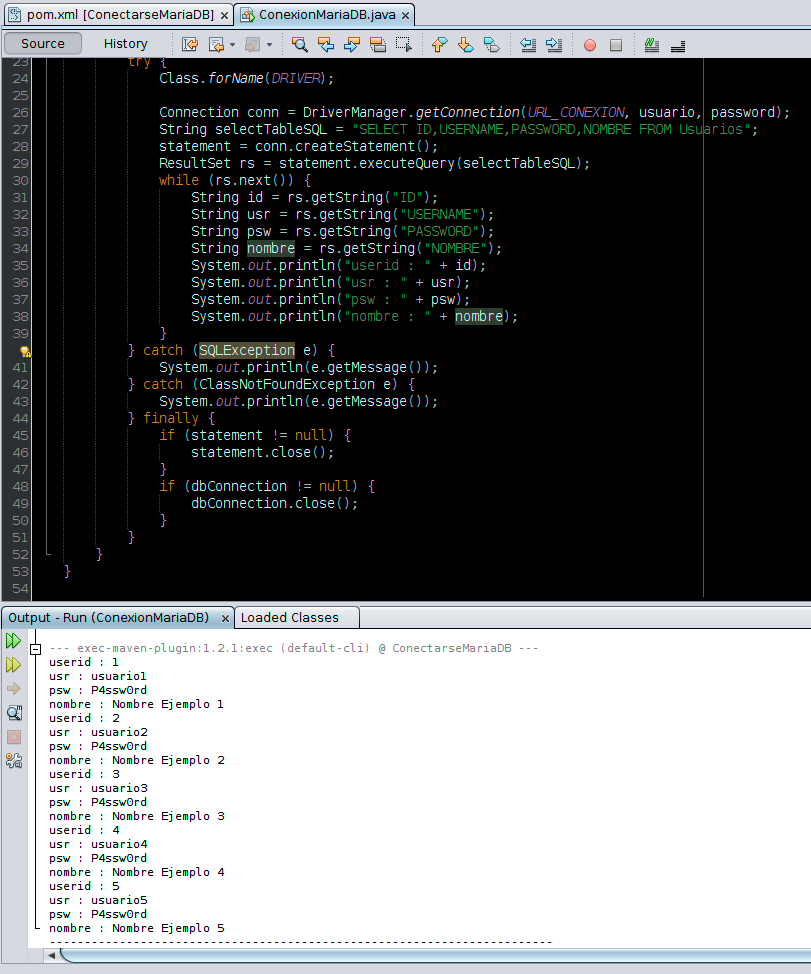Comment out the current line

point(652,44)
